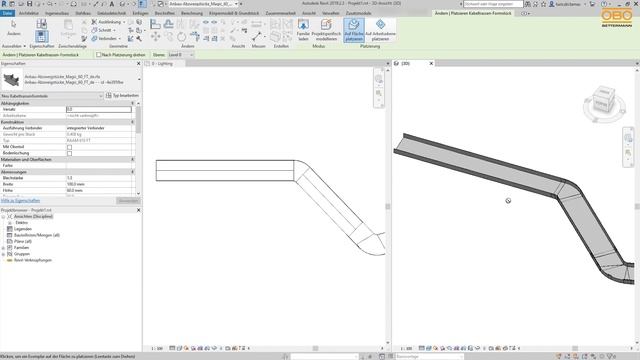Open the Eigenschaften properties ribbon button
Screen dimensions: 640x360
pos(41,37)
